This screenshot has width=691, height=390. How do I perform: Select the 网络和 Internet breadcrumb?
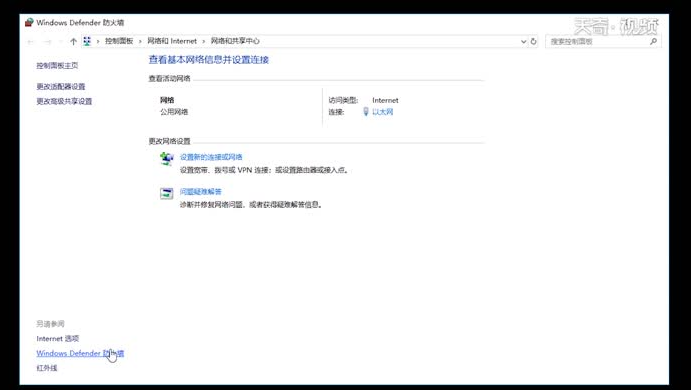tap(172, 41)
